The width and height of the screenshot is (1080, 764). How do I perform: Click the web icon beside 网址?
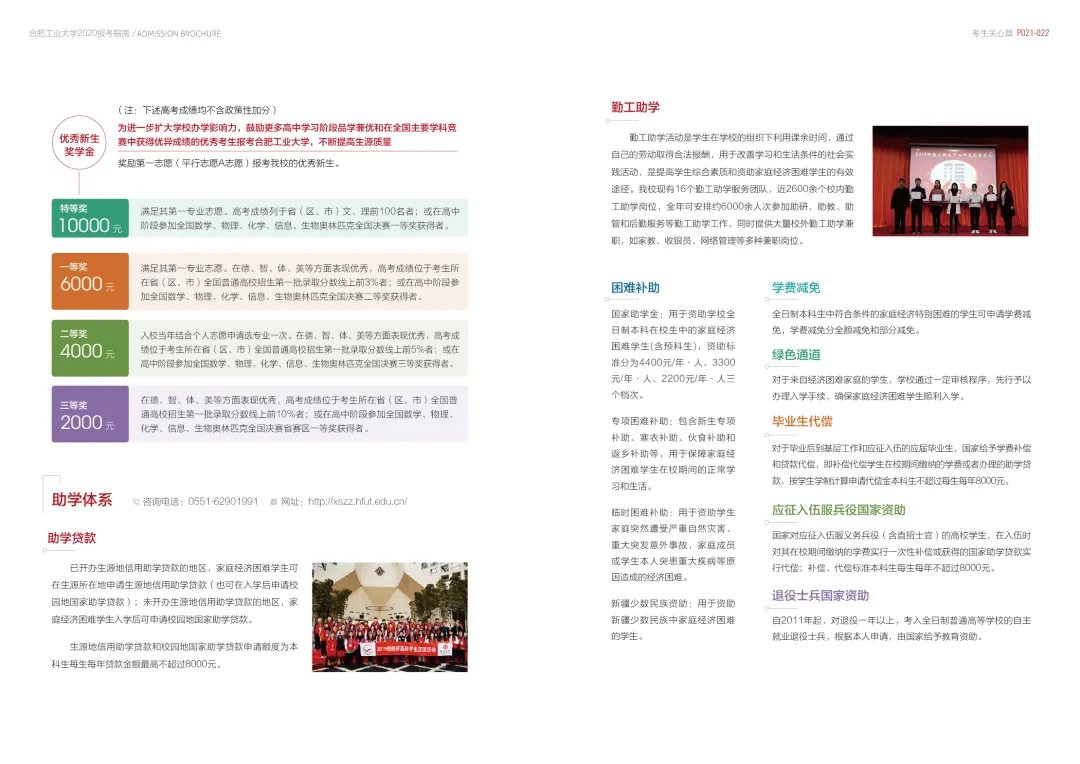(273, 500)
